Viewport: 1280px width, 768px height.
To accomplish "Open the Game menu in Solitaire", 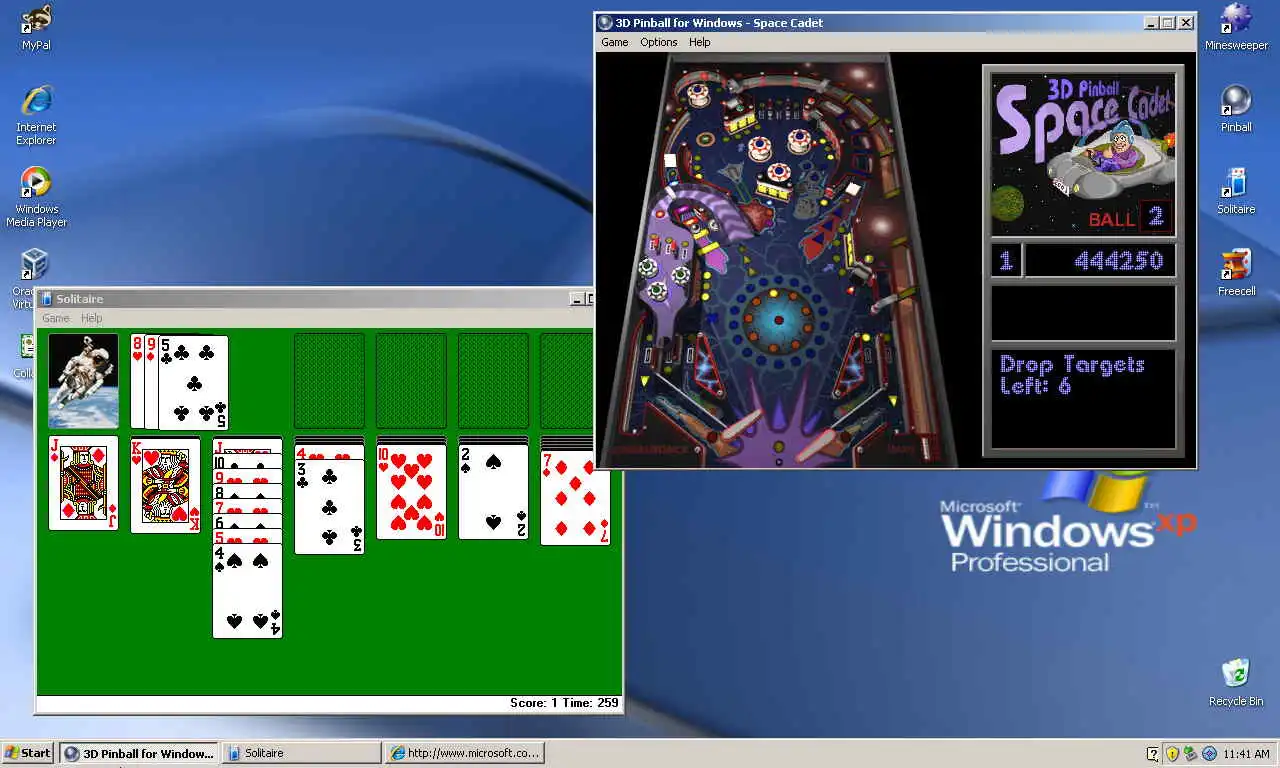I will click(56, 318).
